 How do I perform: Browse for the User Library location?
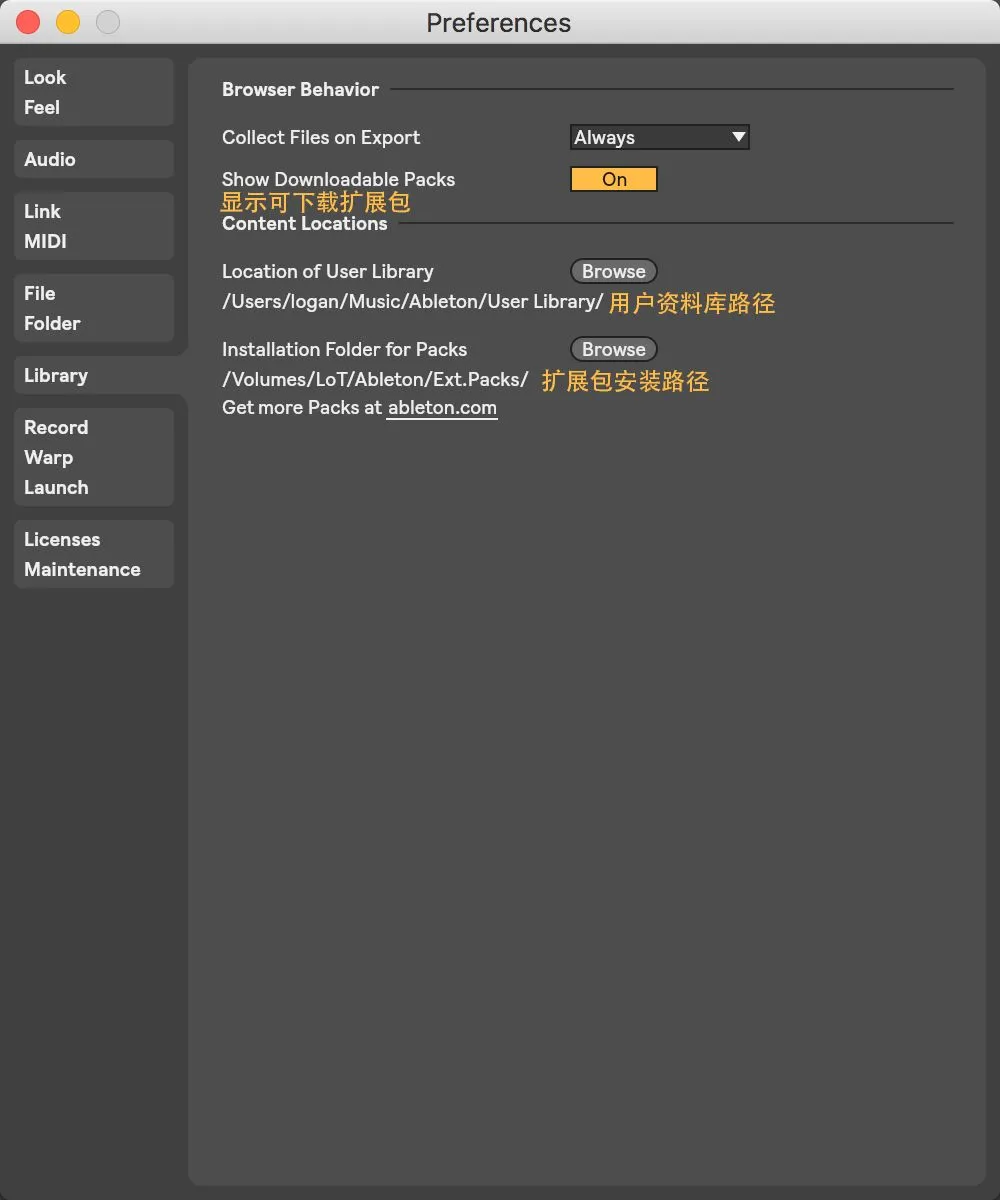tap(613, 271)
